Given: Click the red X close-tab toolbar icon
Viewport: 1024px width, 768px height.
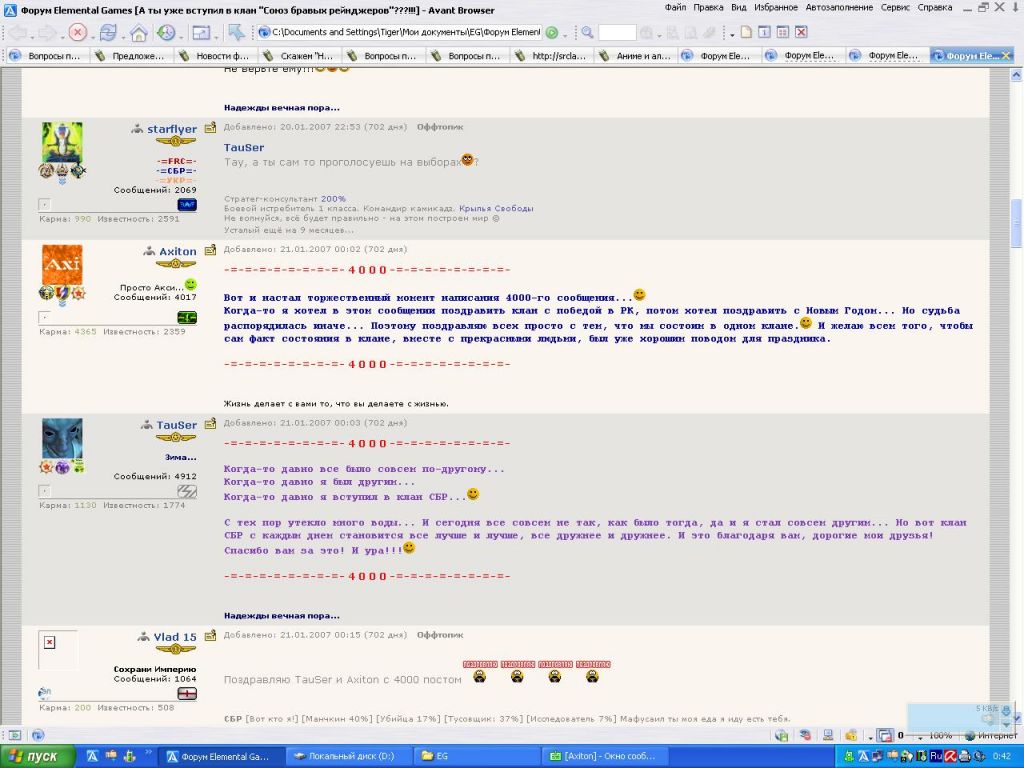Looking at the screenshot, I should [802, 33].
